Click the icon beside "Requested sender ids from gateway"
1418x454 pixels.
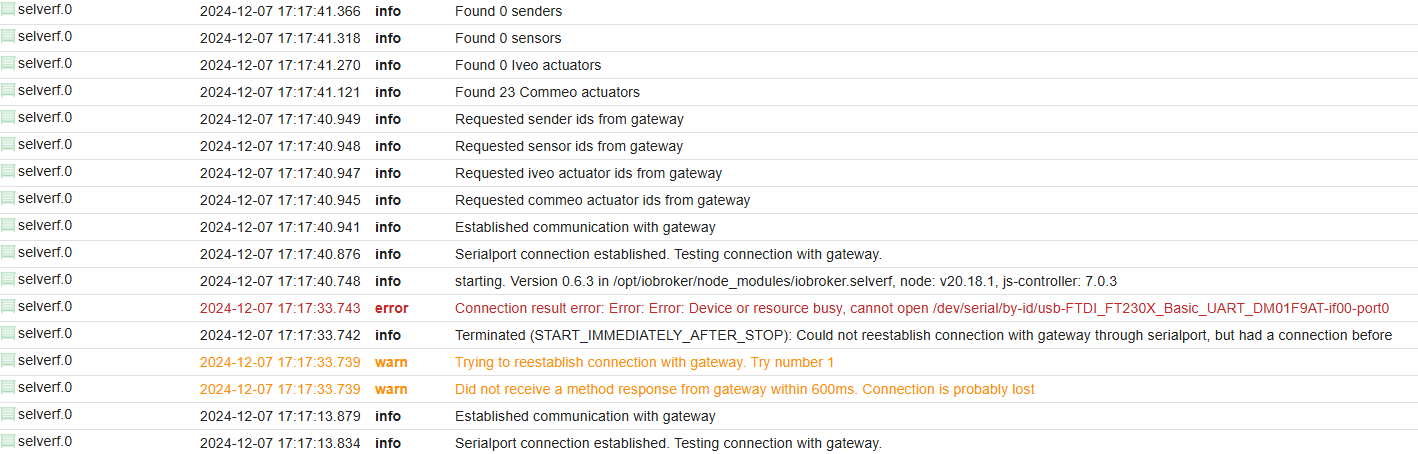click(8, 118)
